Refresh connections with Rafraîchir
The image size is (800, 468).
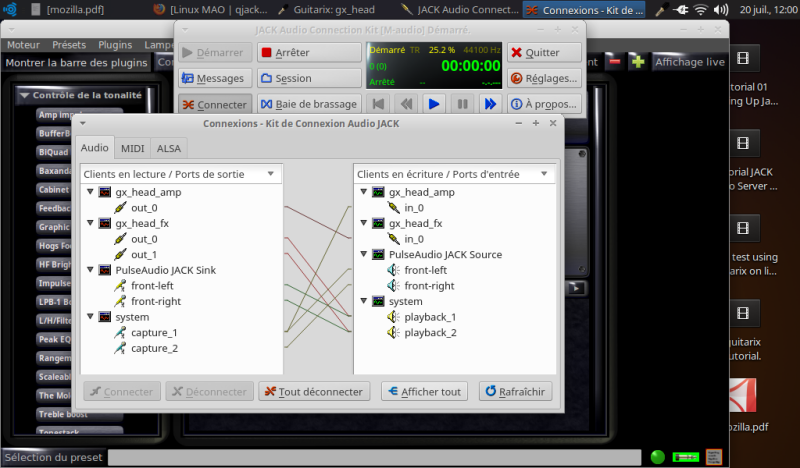coord(515,391)
